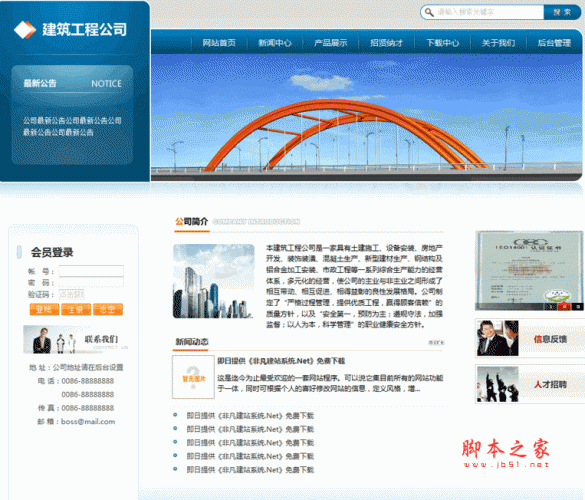This screenshot has height=500, width=585.
Task: Click the blue 搜索 search button
Action: point(562,12)
